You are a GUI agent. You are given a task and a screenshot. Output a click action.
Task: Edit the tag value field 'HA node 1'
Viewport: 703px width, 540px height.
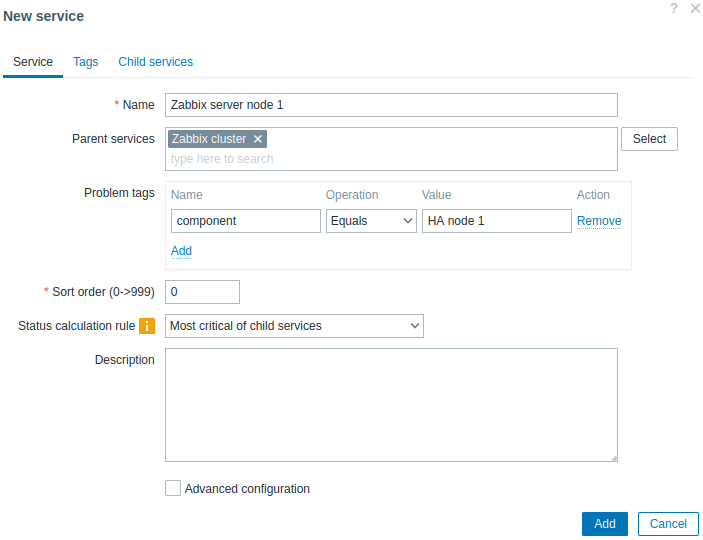pos(497,221)
